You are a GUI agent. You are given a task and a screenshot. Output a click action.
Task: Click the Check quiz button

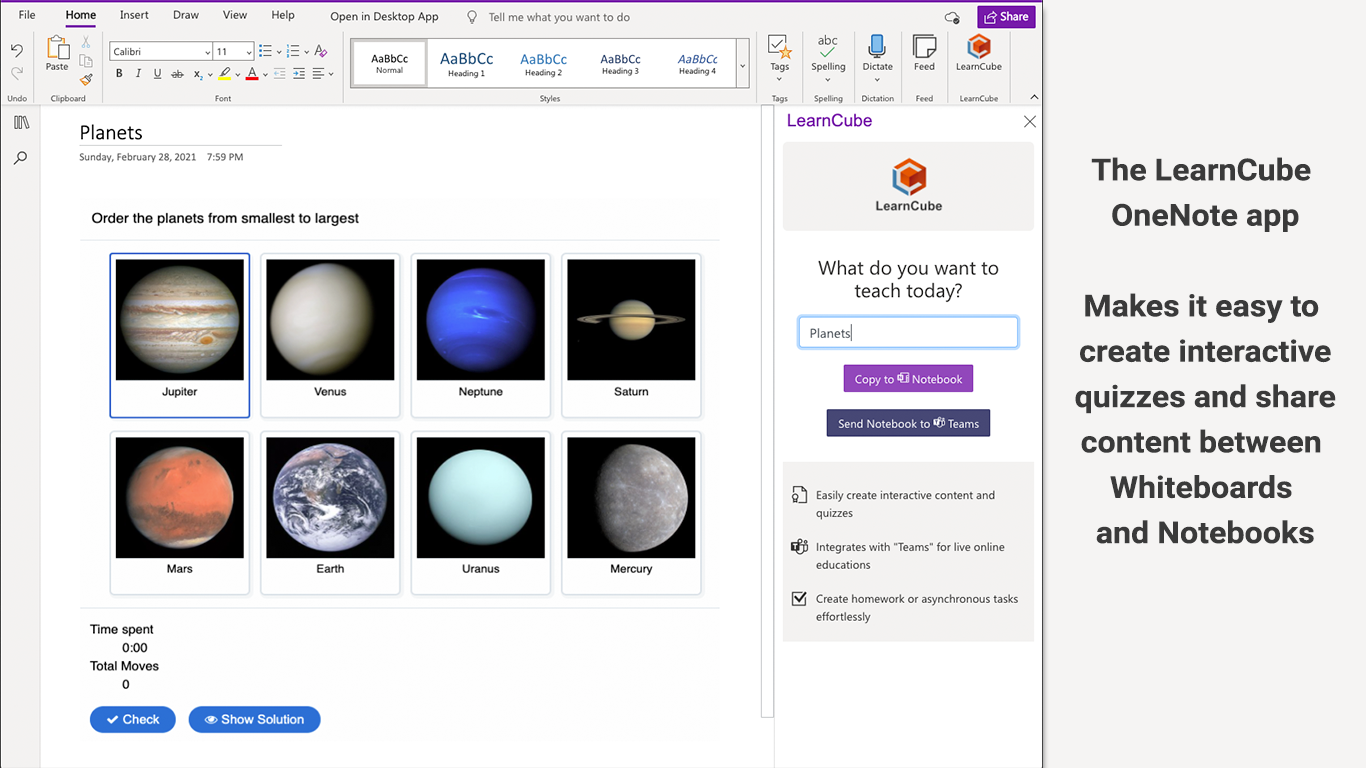(x=133, y=719)
